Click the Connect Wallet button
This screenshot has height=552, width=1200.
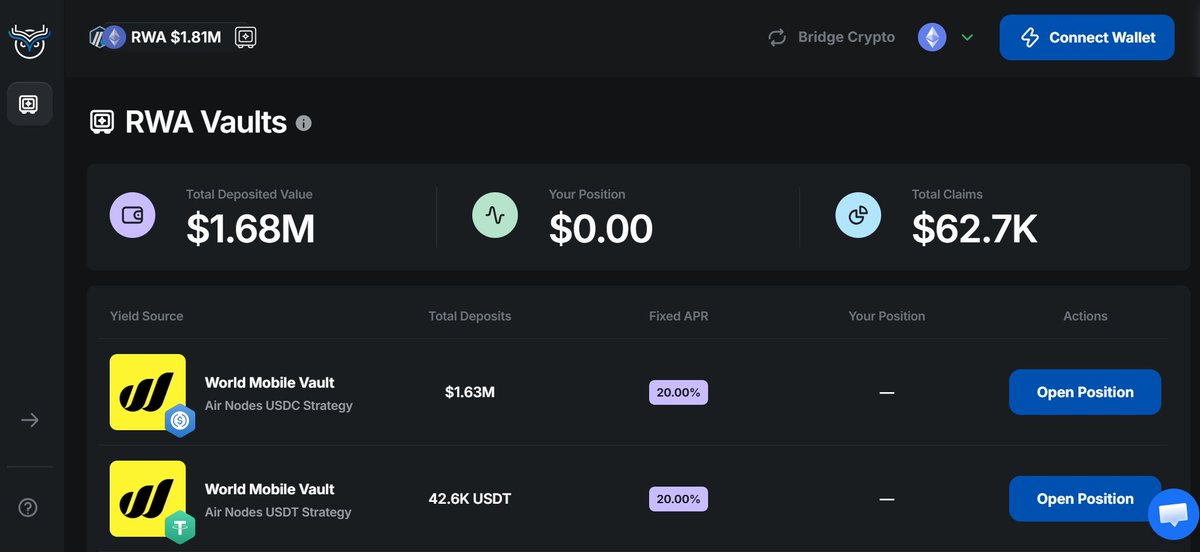[1087, 38]
